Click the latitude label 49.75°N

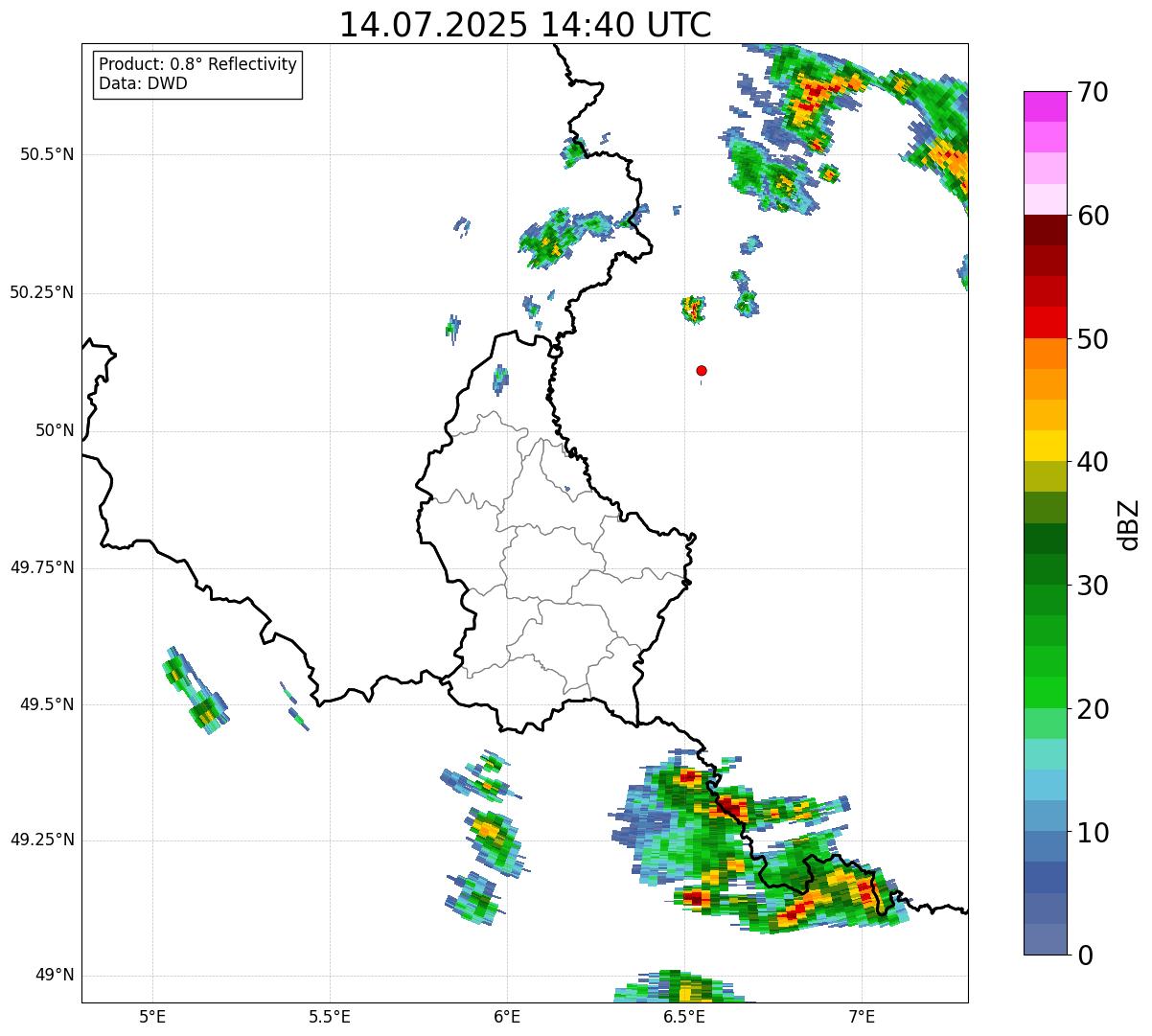click(x=41, y=567)
